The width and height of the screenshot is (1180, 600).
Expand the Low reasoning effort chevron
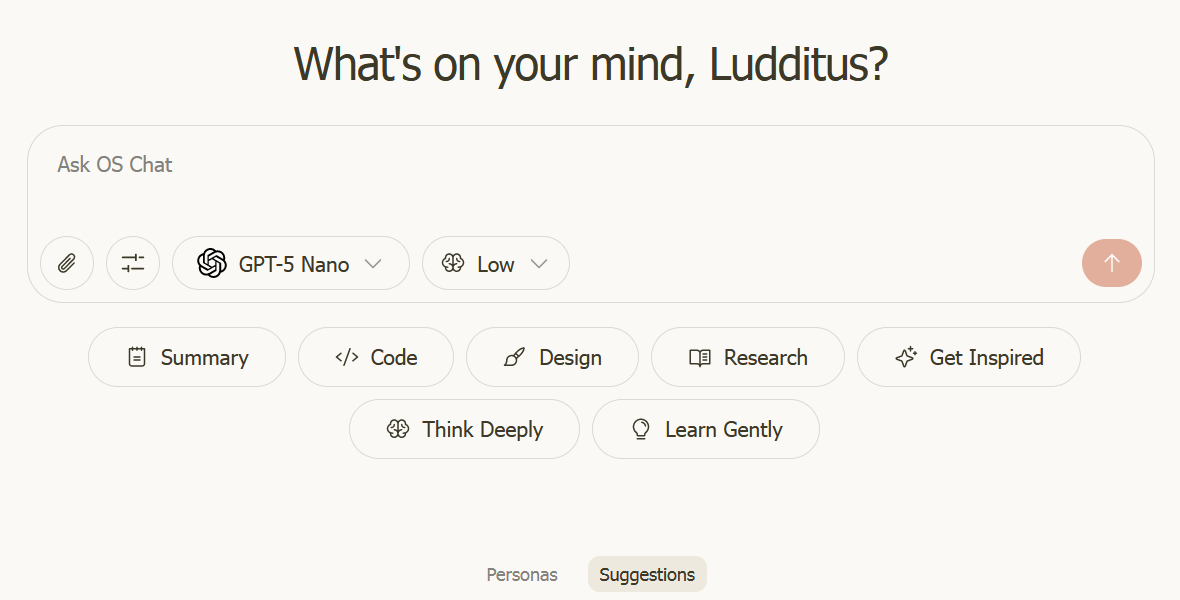click(x=539, y=263)
